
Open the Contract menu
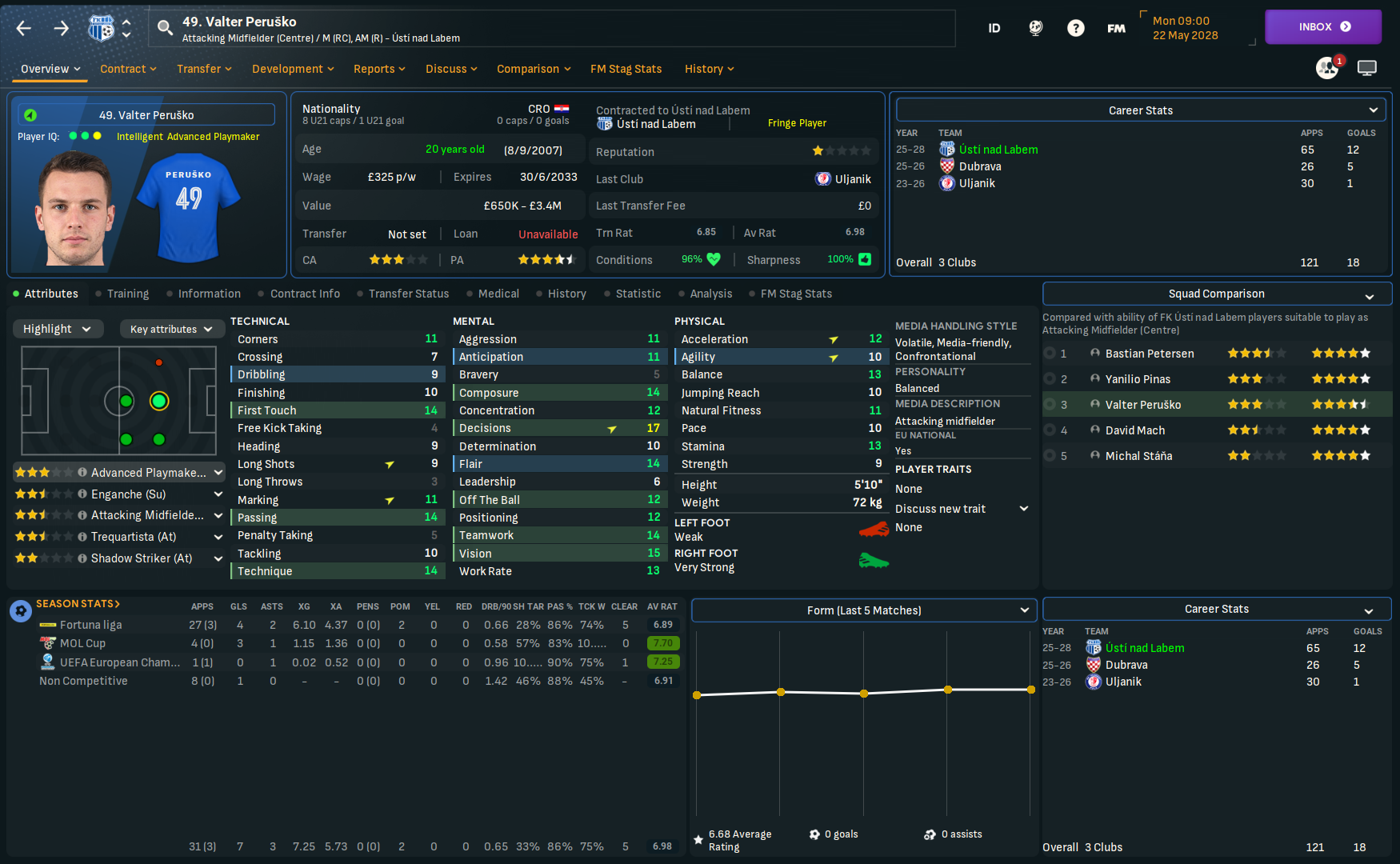point(128,69)
